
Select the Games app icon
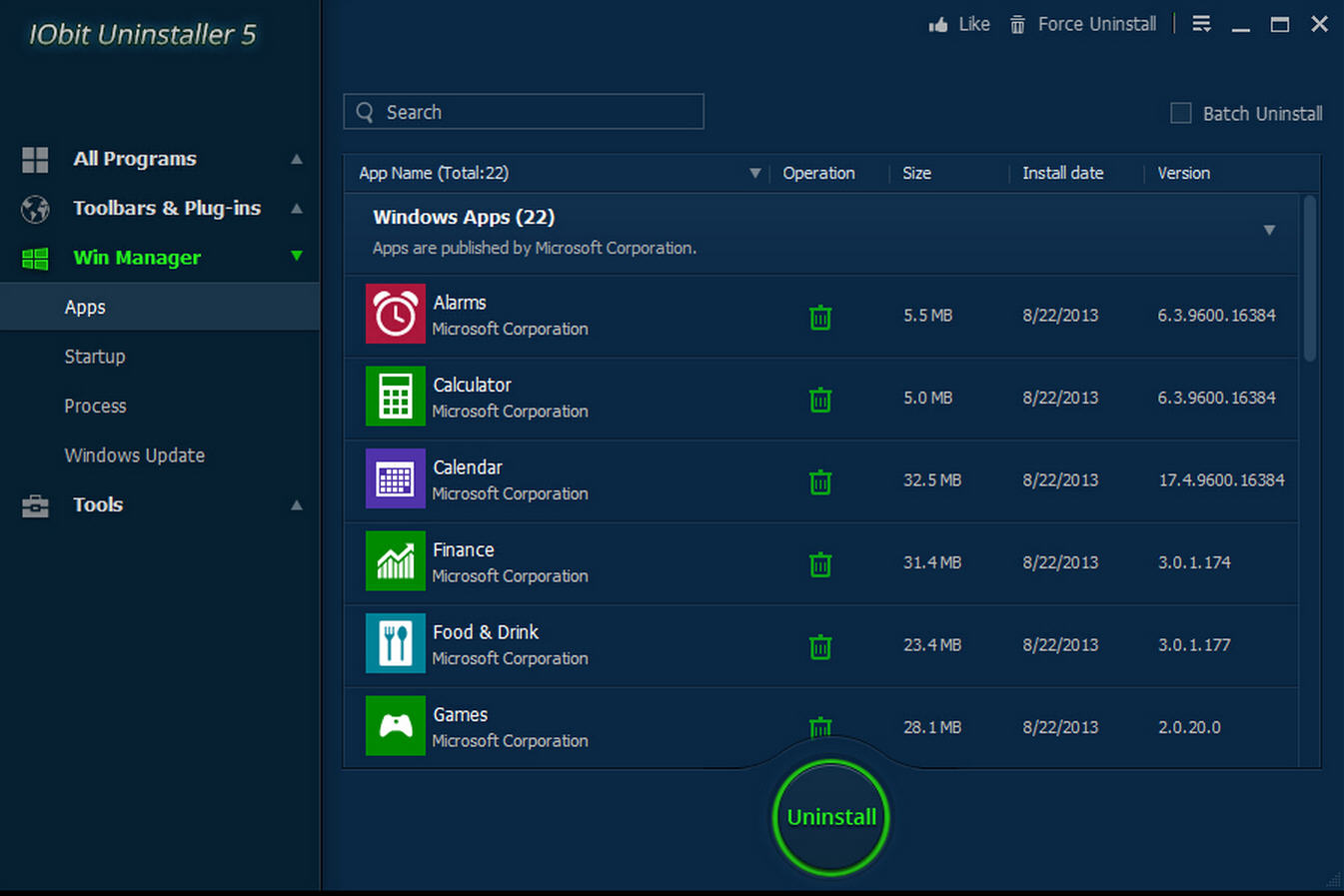396,726
